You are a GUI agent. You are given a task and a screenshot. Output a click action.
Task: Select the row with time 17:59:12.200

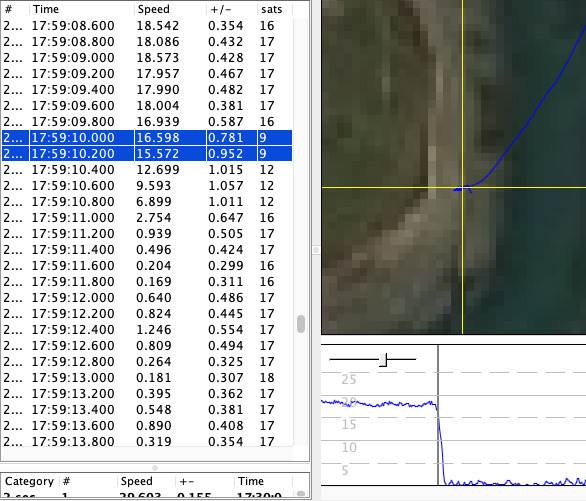point(147,314)
